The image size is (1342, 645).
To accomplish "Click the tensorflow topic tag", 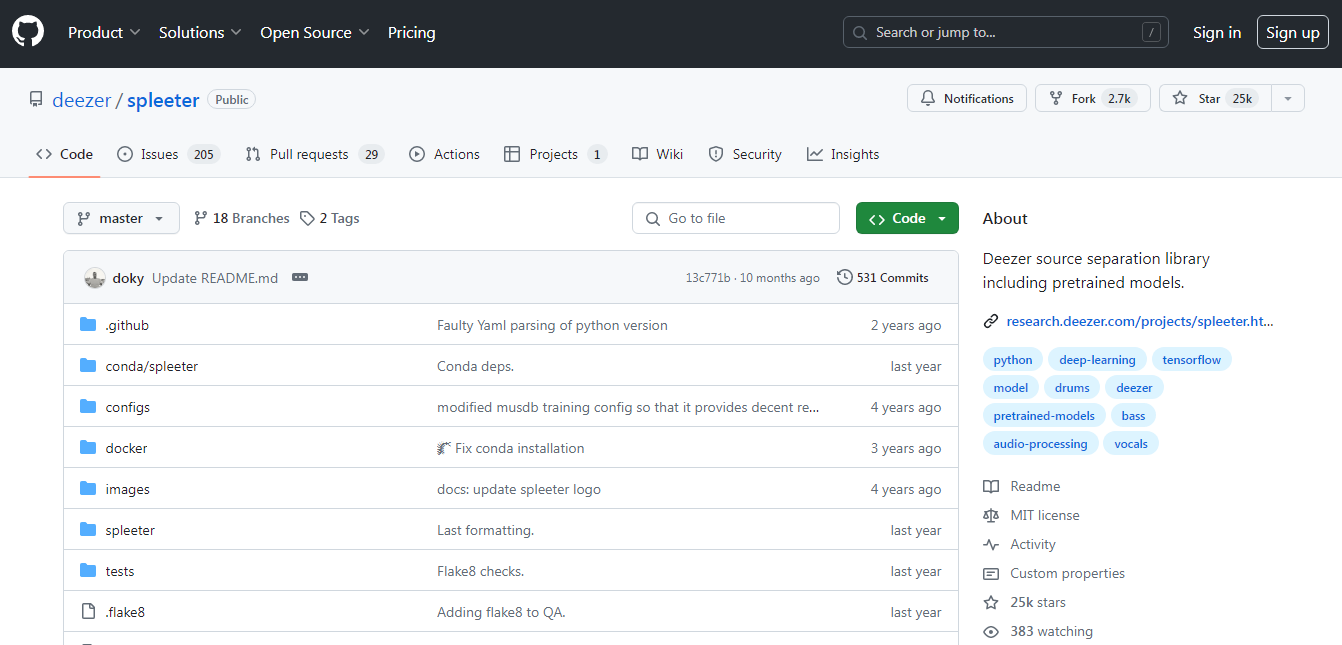I will click(1192, 360).
